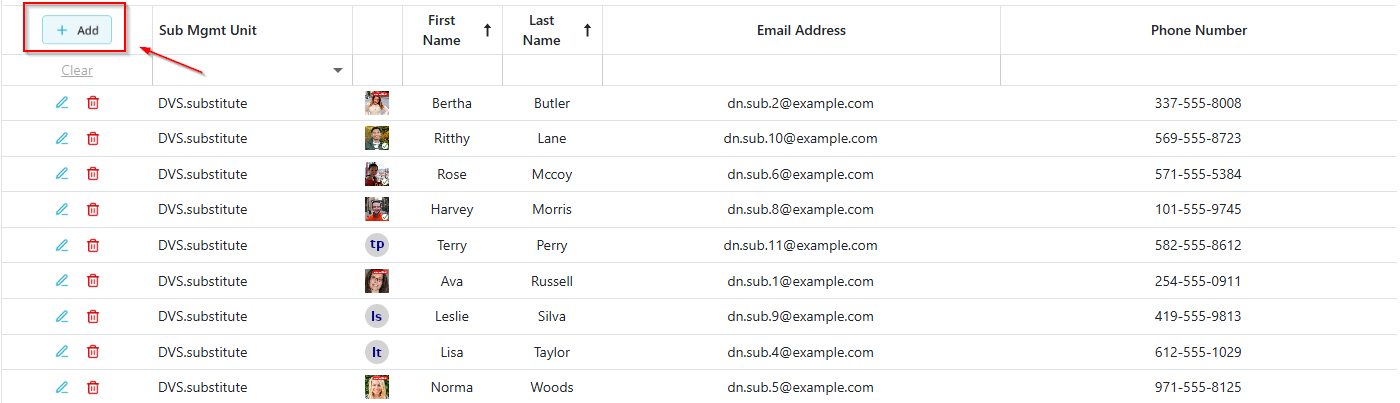Image resolution: width=1400 pixels, height=403 pixels.
Task: Click Terry Perry's 'tp' initials avatar
Action: [x=377, y=245]
